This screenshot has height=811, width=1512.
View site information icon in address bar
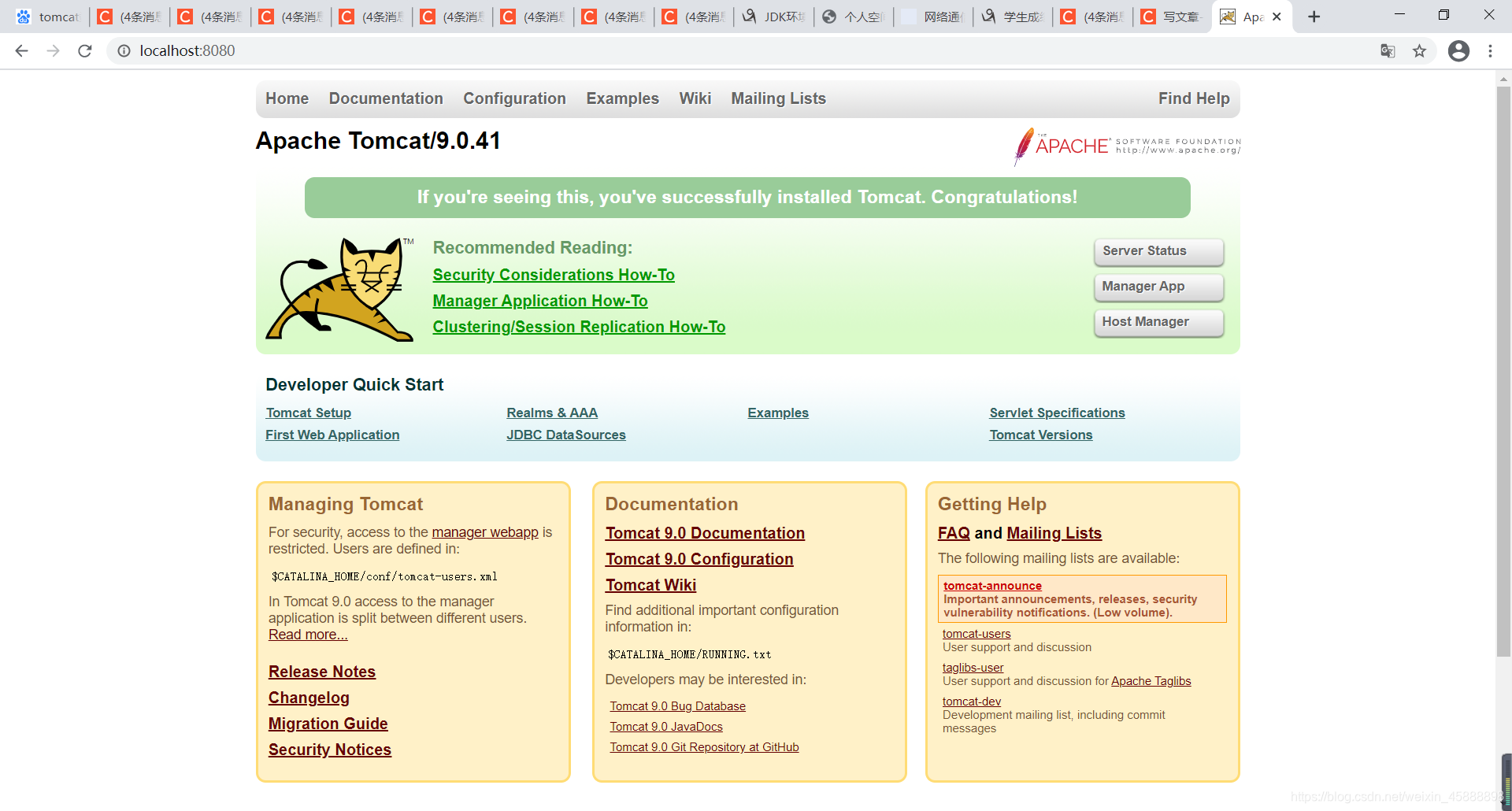point(124,51)
